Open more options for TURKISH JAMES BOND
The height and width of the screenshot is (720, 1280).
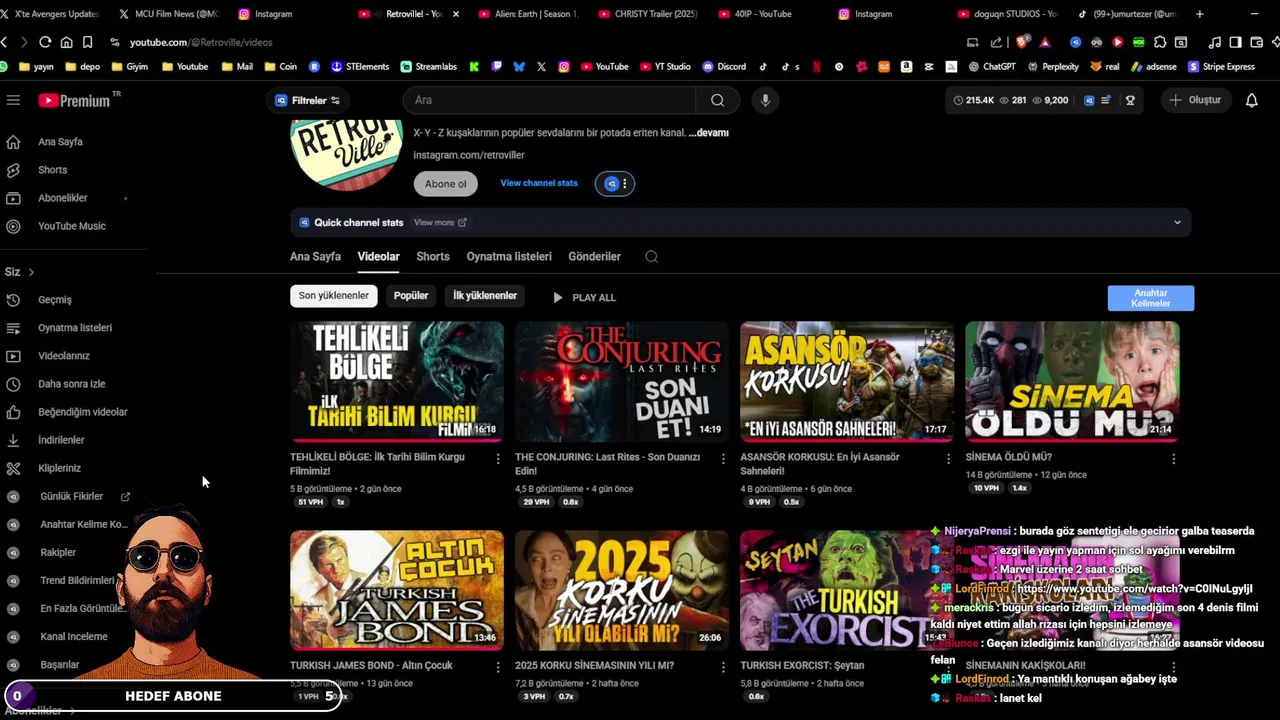498,667
